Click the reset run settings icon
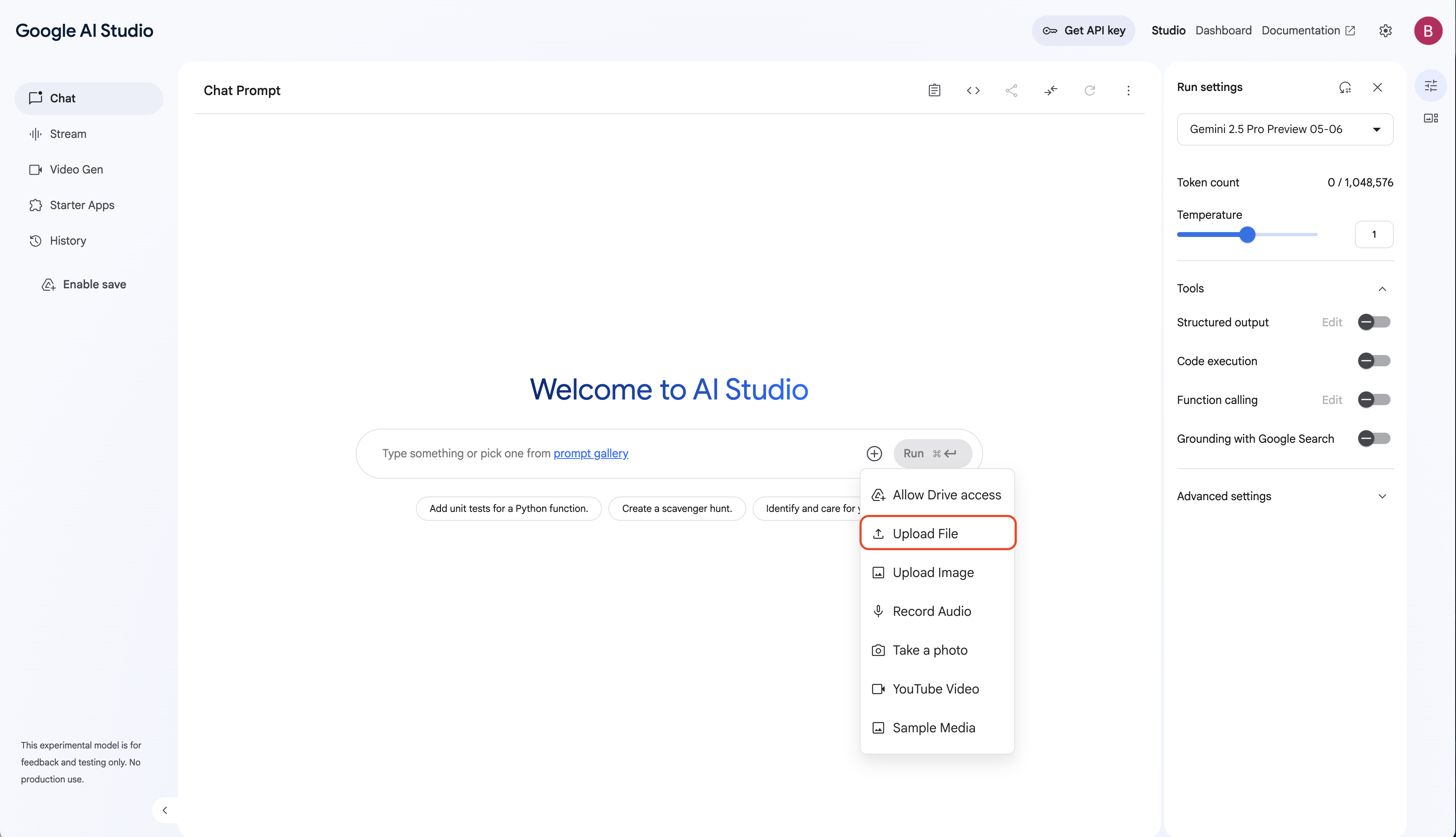 tap(1344, 87)
